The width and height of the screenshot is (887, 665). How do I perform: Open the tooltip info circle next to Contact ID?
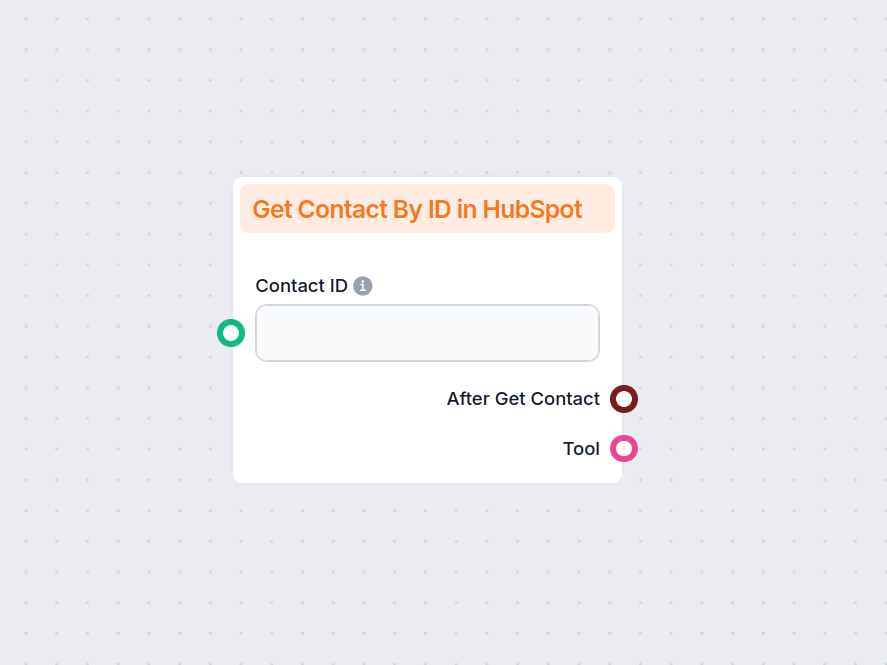(x=362, y=285)
